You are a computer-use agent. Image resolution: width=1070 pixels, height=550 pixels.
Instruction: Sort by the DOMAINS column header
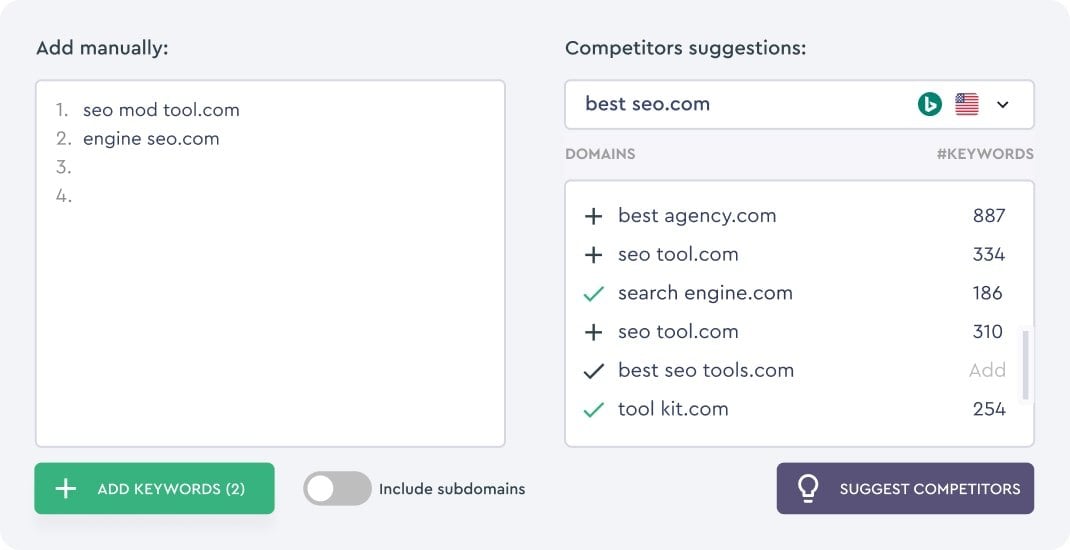[600, 154]
